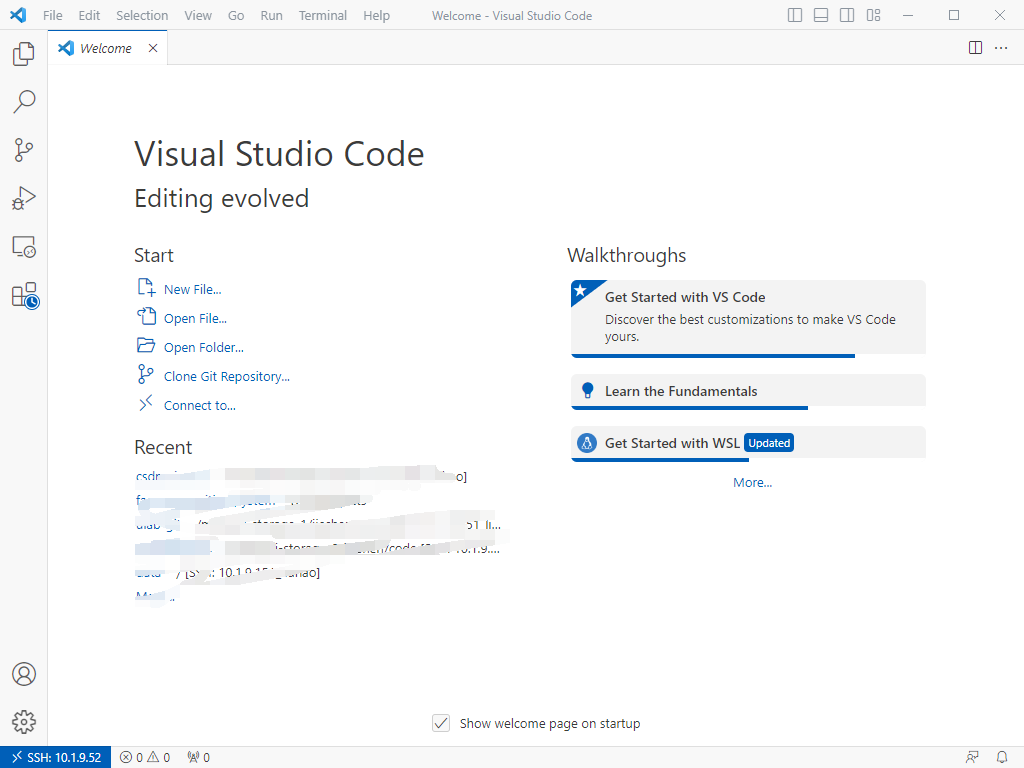Open Customize Layout icon
This screenshot has width=1024, height=768.
(x=873, y=15)
